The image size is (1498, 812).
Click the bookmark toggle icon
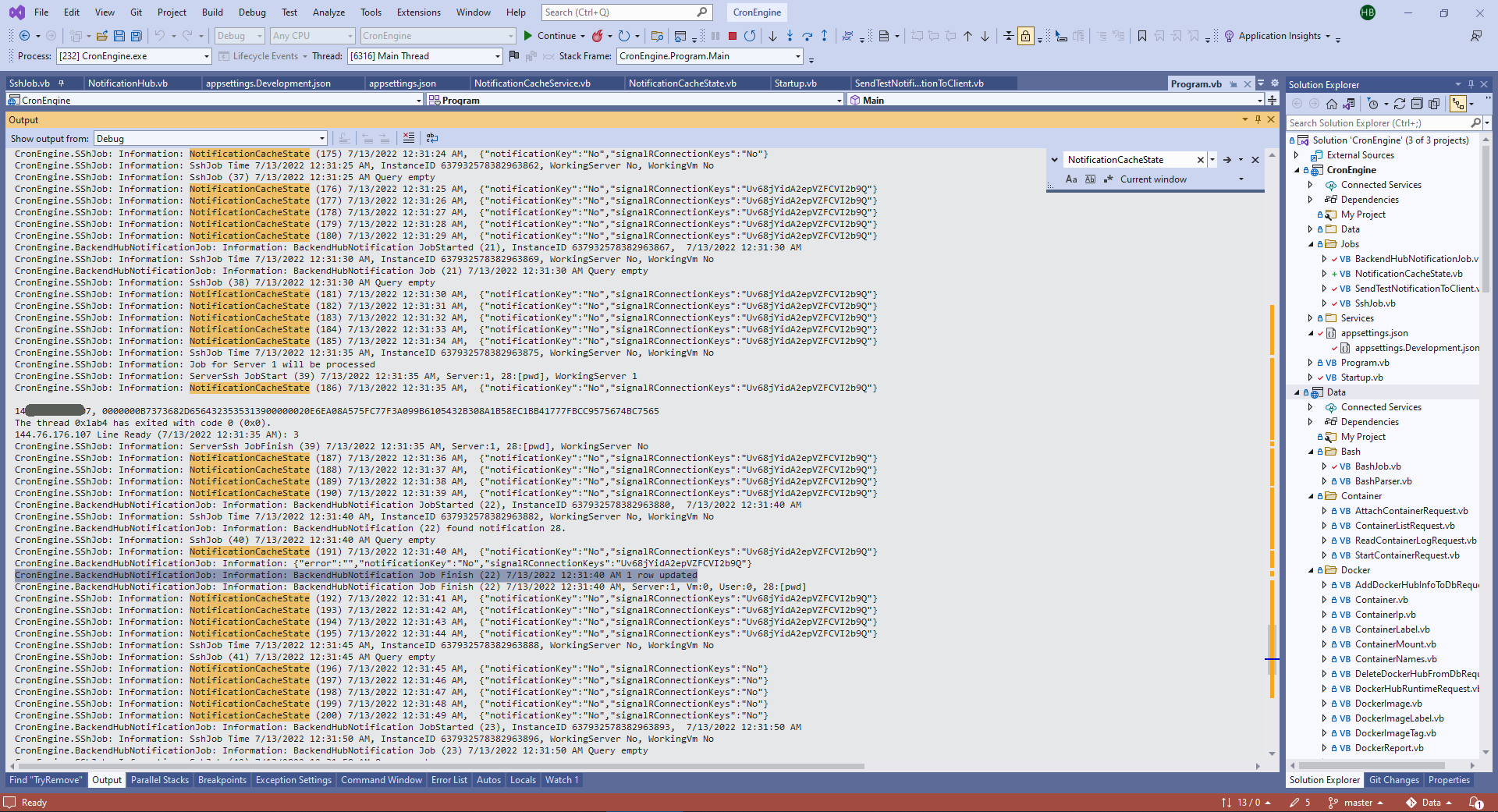pyautogui.click(x=1142, y=36)
